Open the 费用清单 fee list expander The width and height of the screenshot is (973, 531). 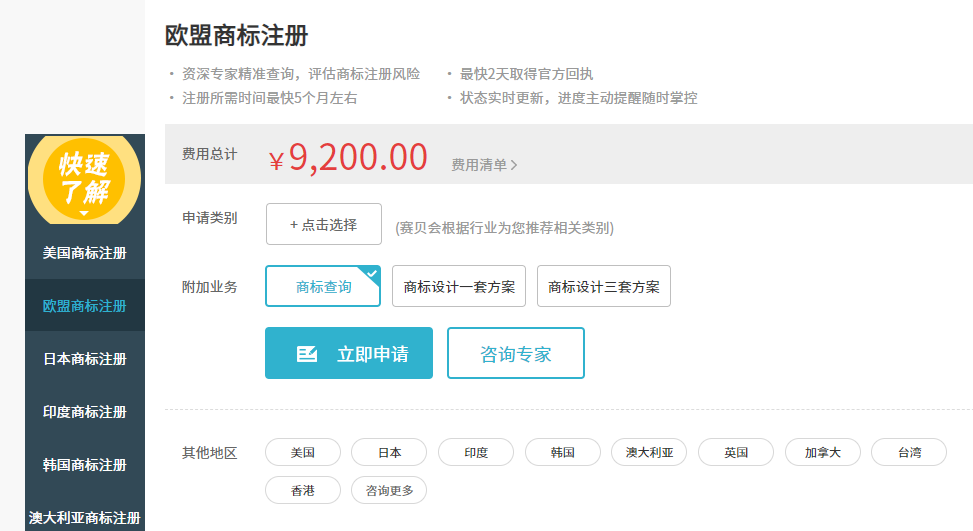click(x=484, y=165)
